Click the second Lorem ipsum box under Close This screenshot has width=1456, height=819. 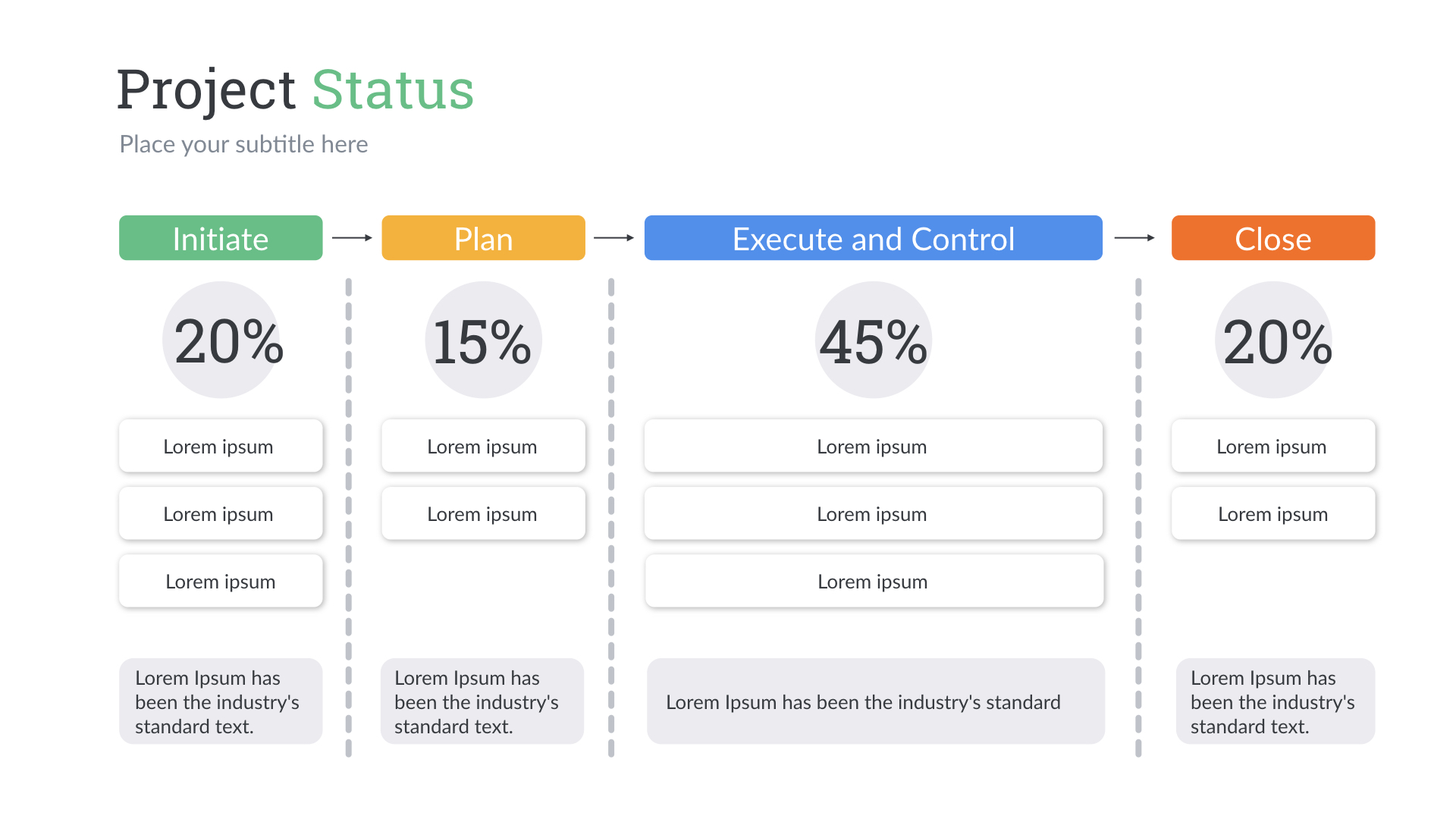[x=1272, y=513]
